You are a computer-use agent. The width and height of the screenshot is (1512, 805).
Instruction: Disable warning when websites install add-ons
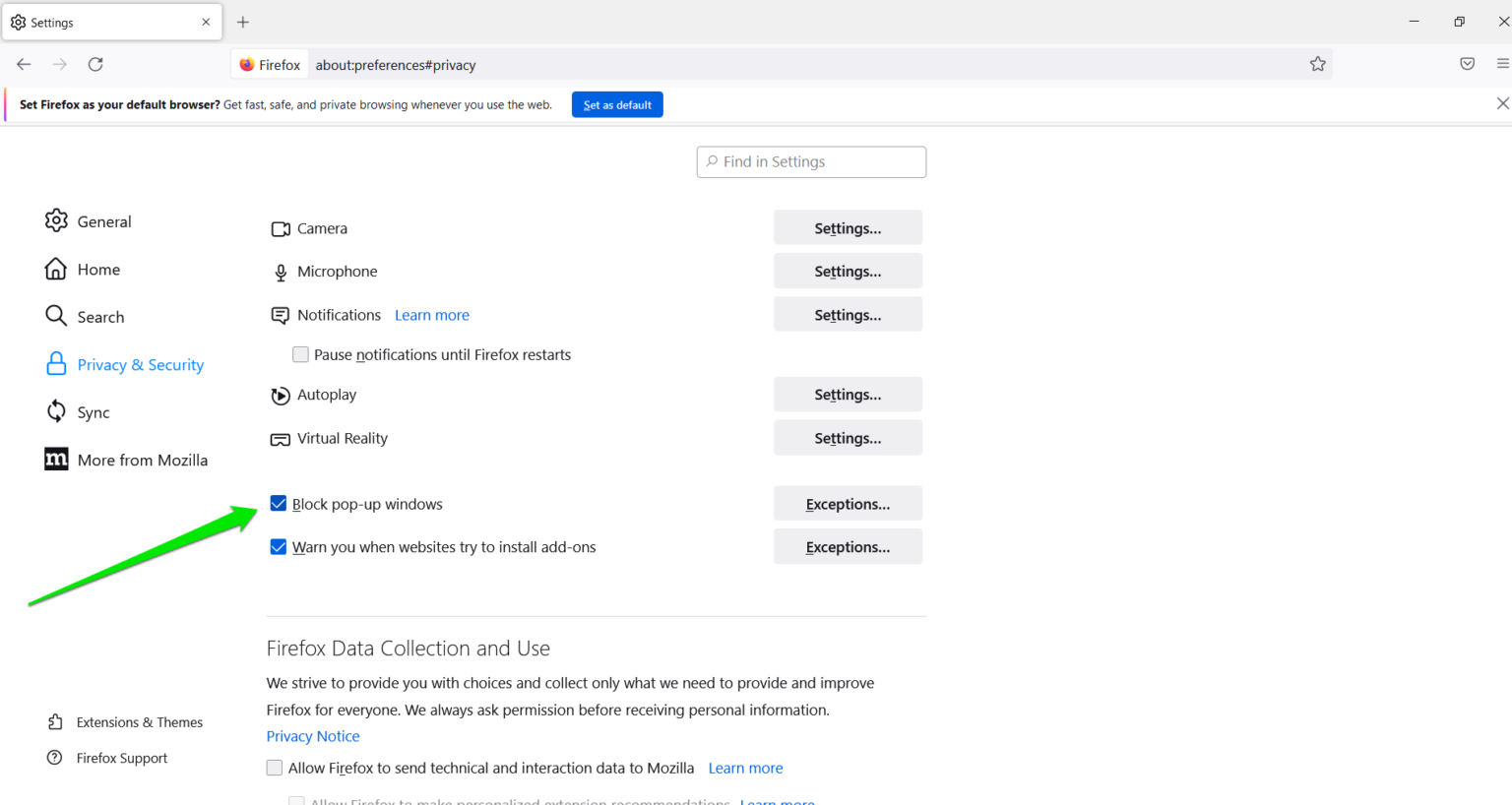click(x=279, y=546)
